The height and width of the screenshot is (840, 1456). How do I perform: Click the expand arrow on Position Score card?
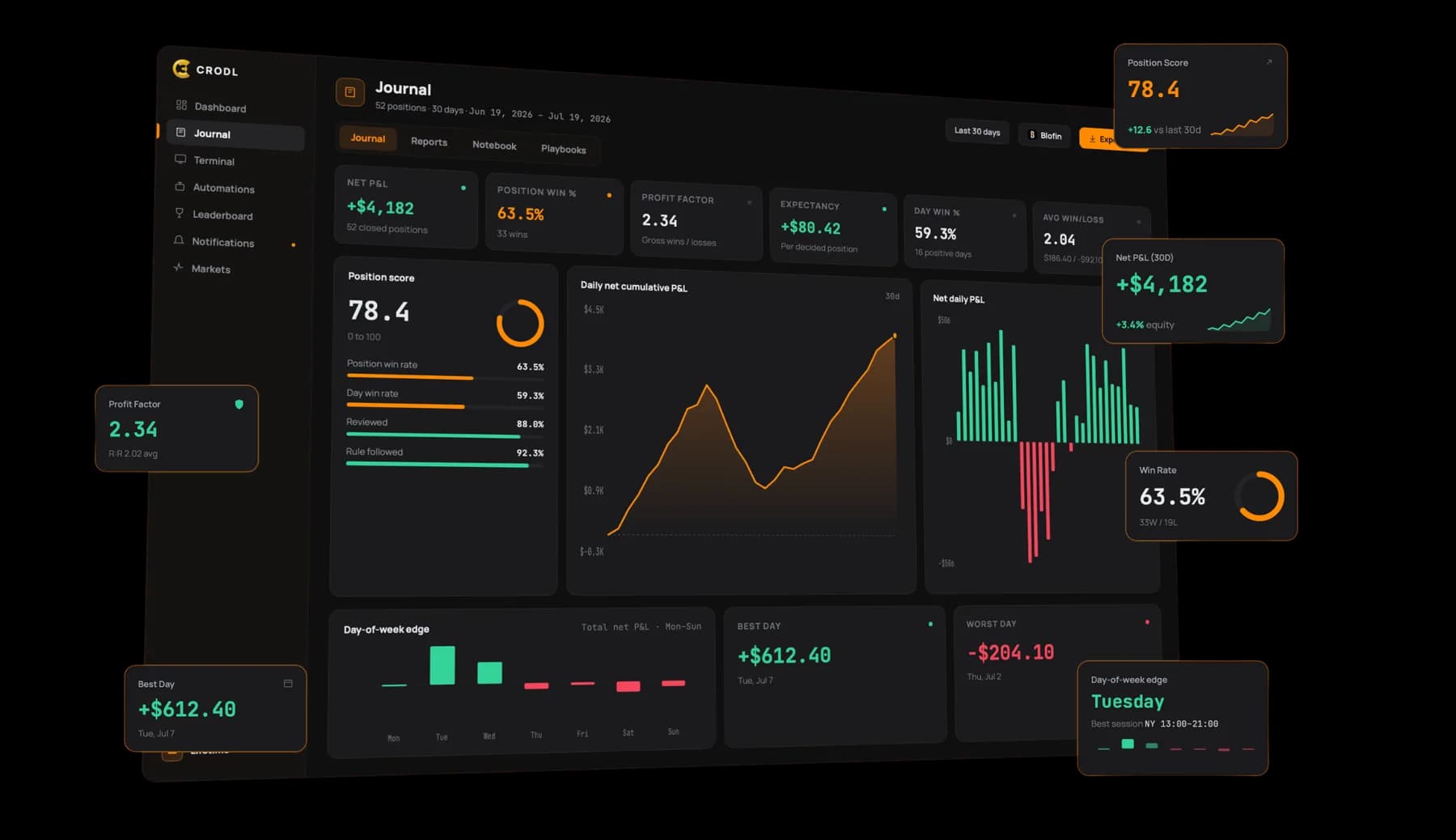pos(1269,62)
